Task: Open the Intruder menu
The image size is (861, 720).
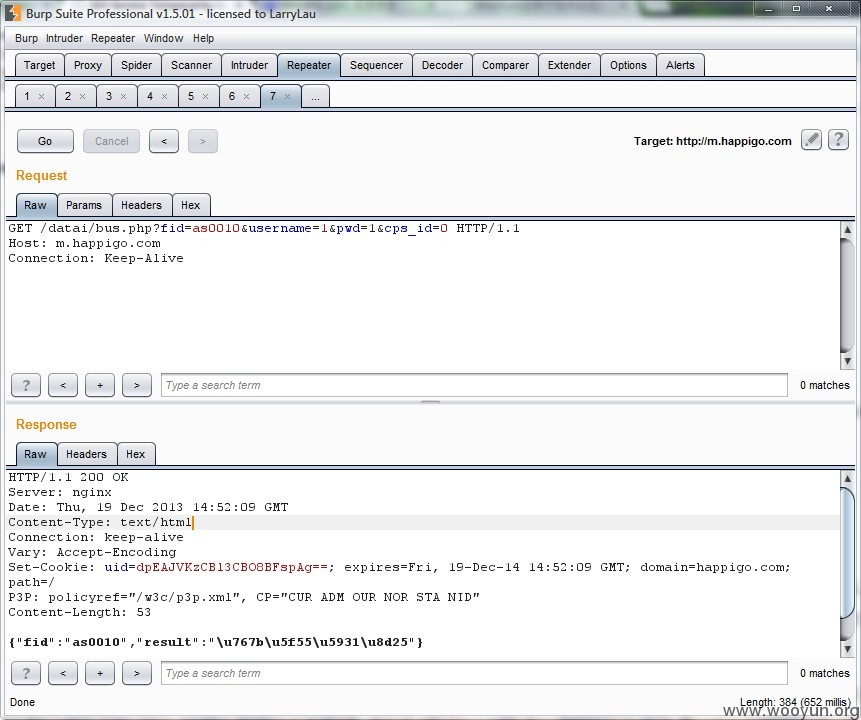Action: tap(64, 38)
